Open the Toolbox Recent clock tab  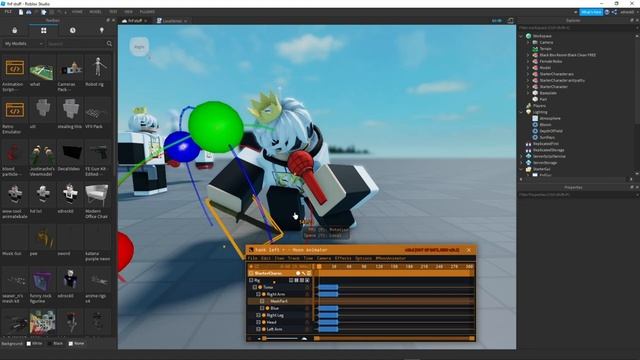73,31
